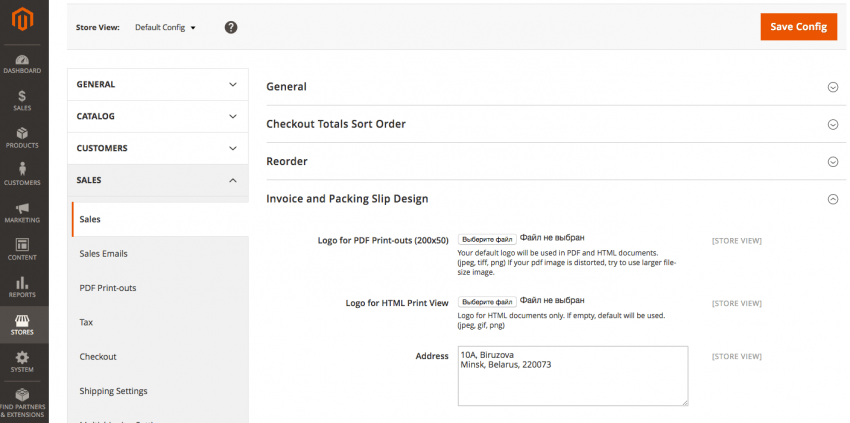This screenshot has height=423, width=850.
Task: Click the [STORE VIEW] text beside Address
Action: (x=737, y=356)
